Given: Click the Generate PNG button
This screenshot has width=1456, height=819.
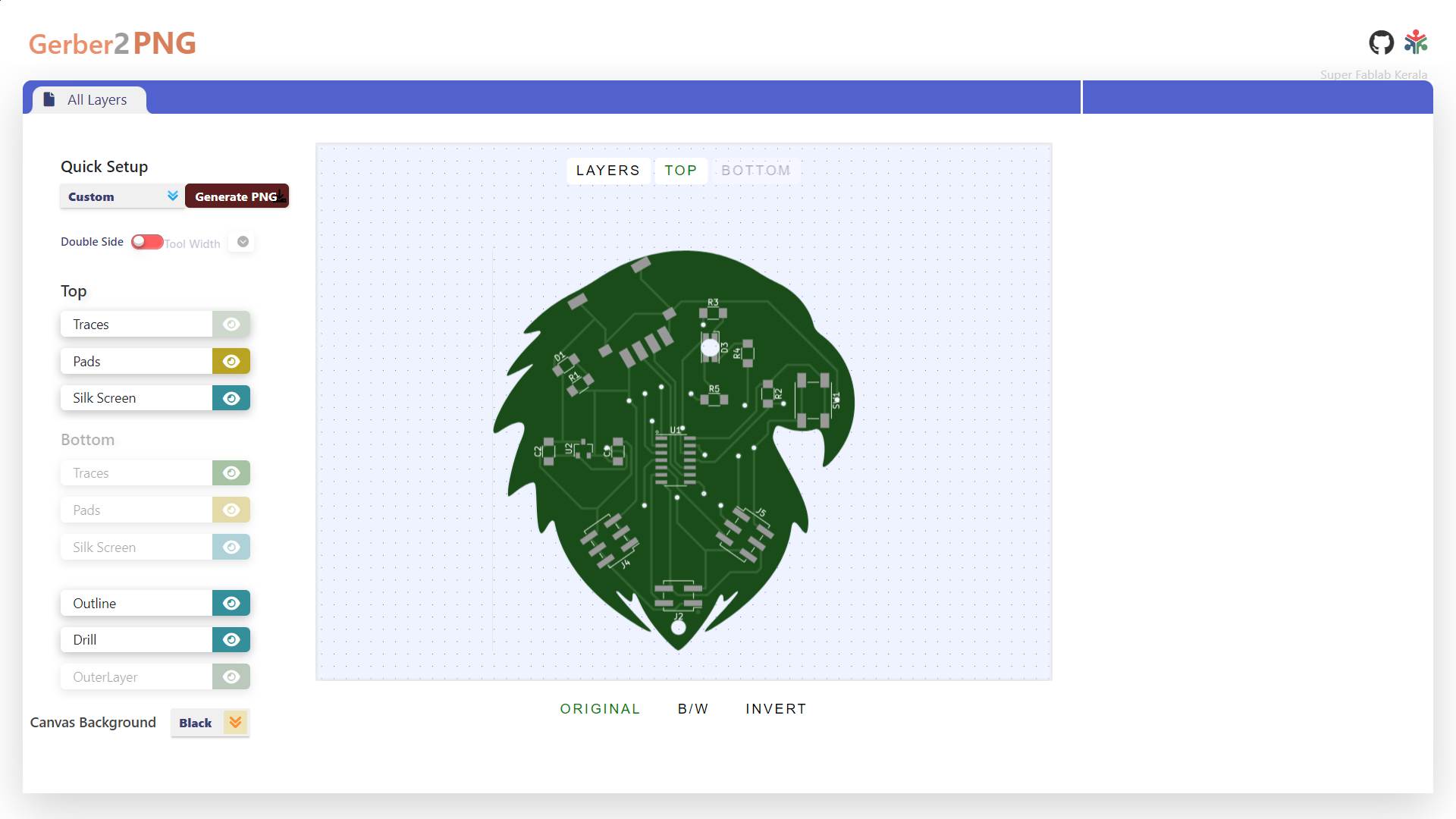Looking at the screenshot, I should tap(237, 196).
